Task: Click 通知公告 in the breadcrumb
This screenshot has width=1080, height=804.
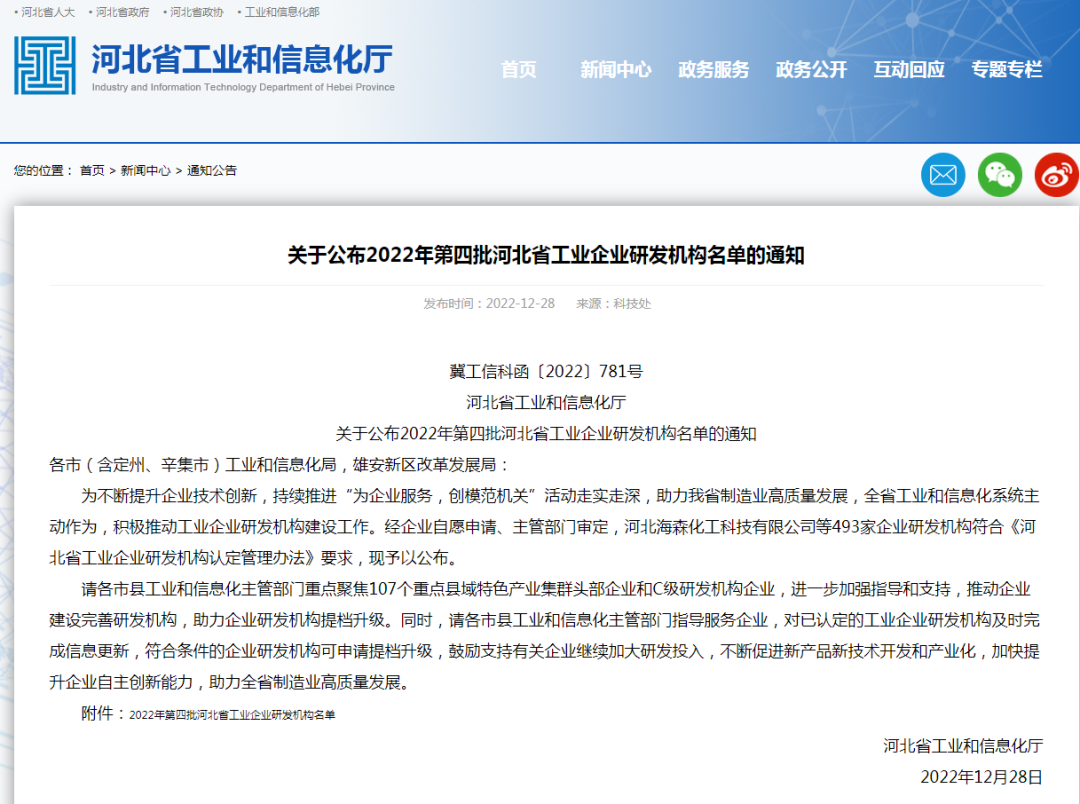Action: pos(212,171)
